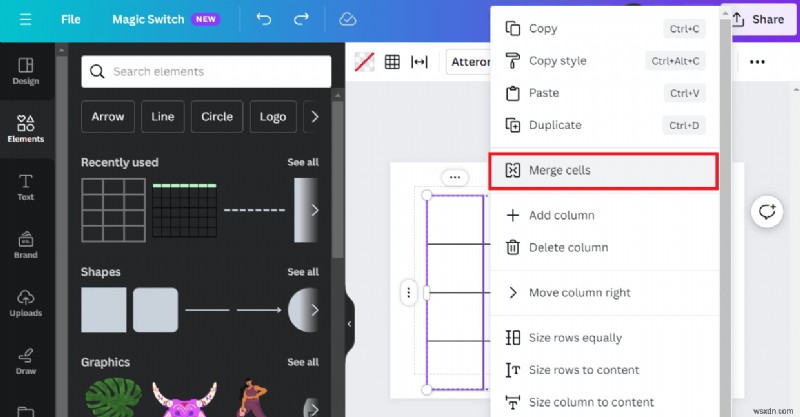Select the Line suggestion chip
The width and height of the screenshot is (800, 417).
pos(163,116)
